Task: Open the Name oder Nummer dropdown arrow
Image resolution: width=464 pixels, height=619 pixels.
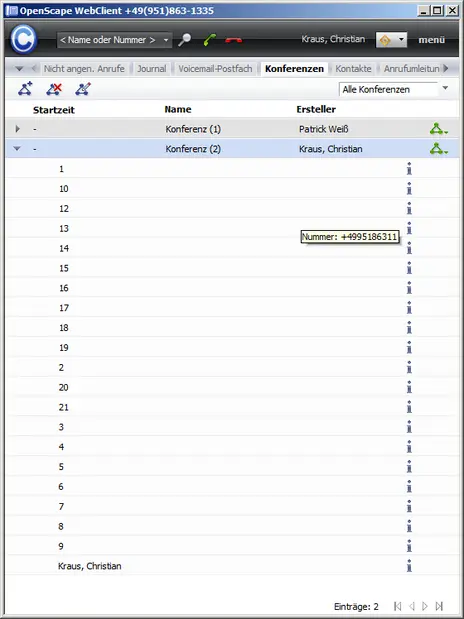Action: [x=166, y=40]
